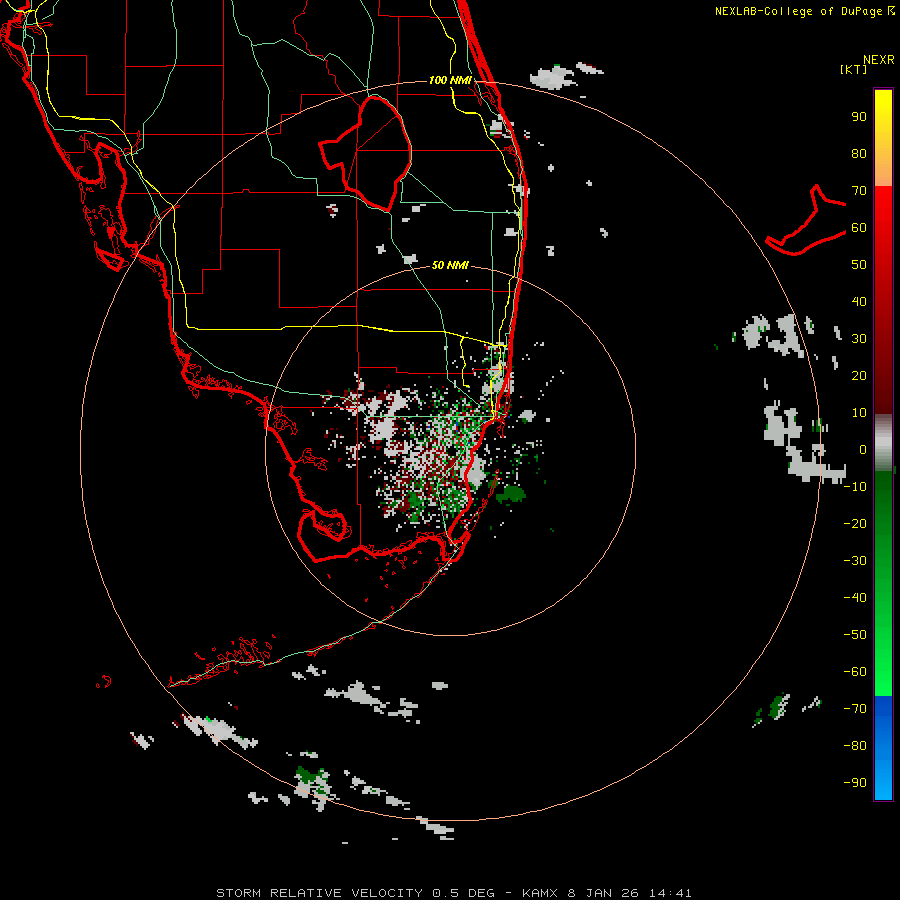Click the KAMX station identifier in caption
900x900 pixels.
[x=540, y=893]
